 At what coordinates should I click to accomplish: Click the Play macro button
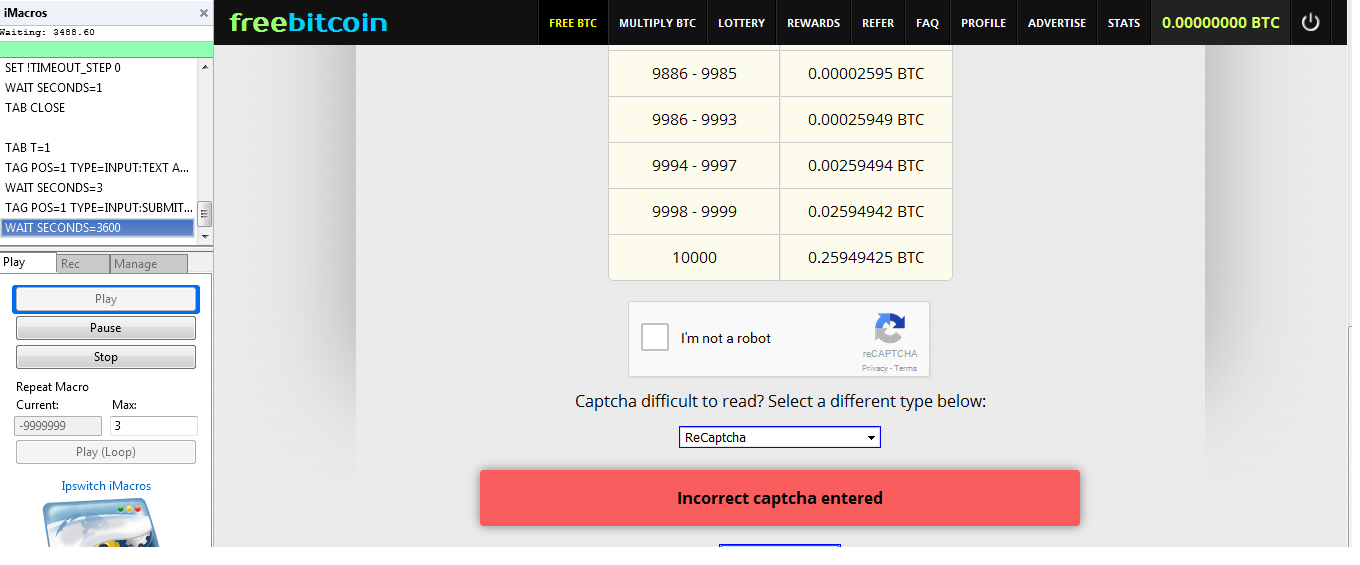[x=106, y=299]
